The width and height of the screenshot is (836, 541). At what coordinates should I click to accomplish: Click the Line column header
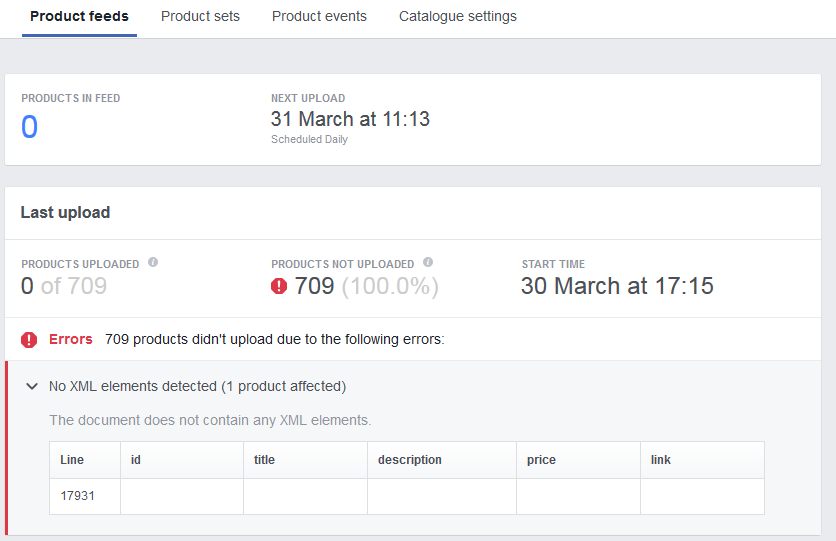pyautogui.click(x=72, y=460)
